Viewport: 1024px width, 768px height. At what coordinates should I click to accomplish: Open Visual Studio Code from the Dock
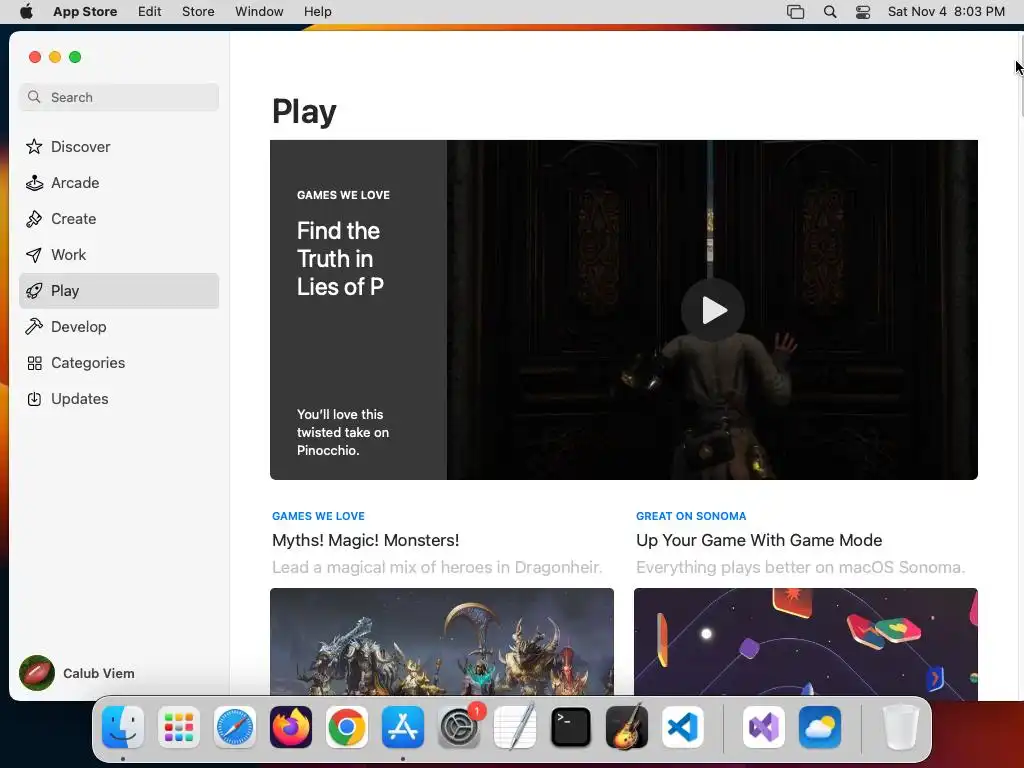[x=683, y=727]
